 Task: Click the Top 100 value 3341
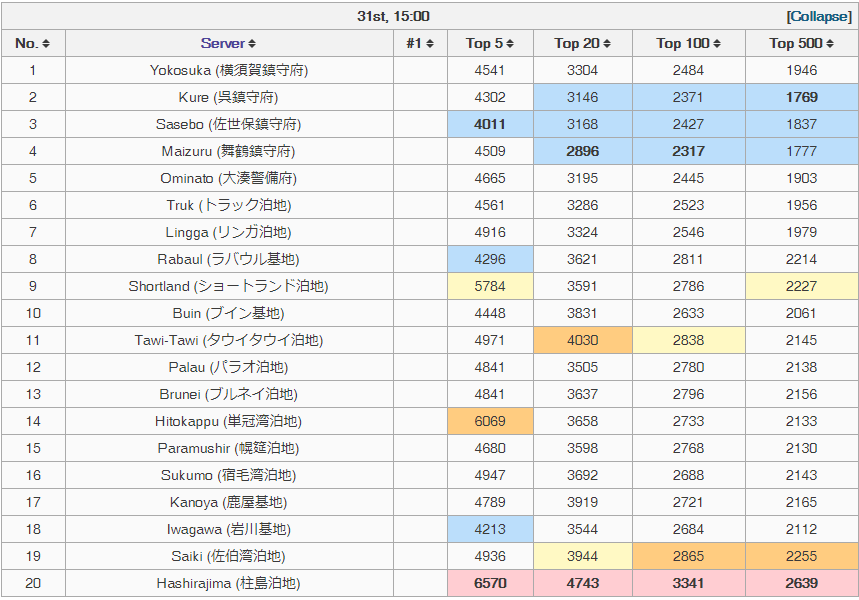pos(688,583)
